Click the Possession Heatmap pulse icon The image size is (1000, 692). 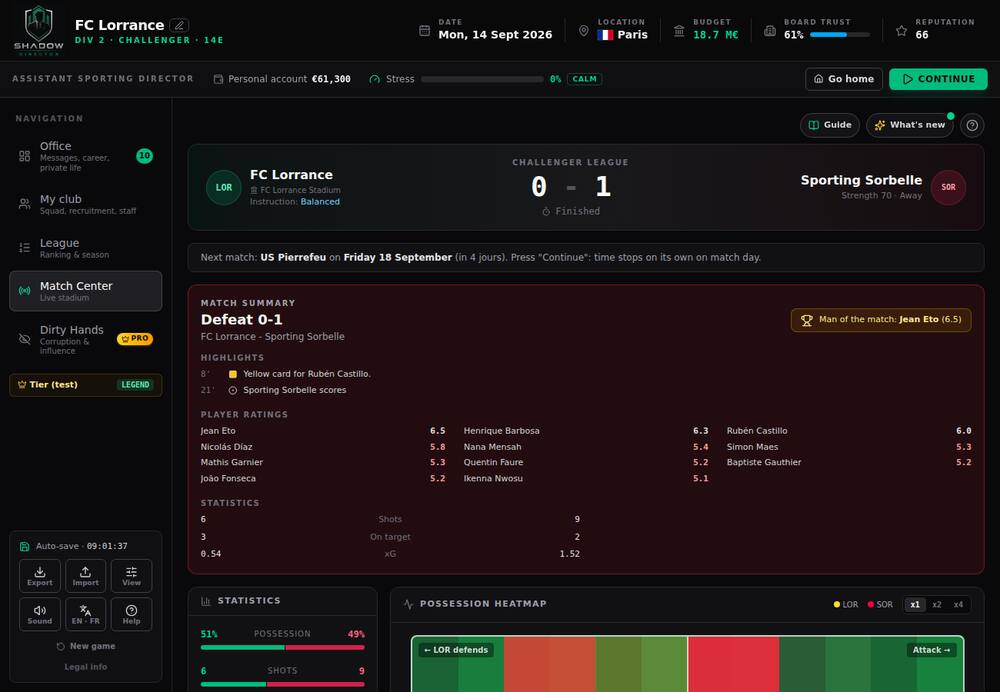[408, 604]
